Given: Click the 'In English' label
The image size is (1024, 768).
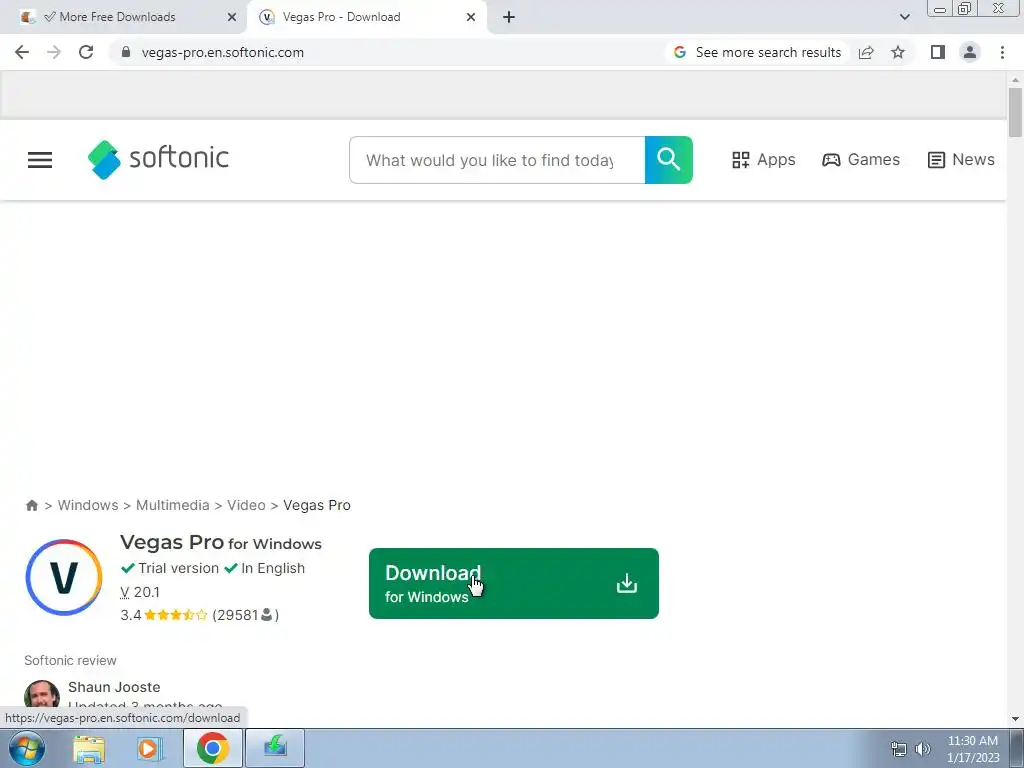Looking at the screenshot, I should pyautogui.click(x=273, y=568).
